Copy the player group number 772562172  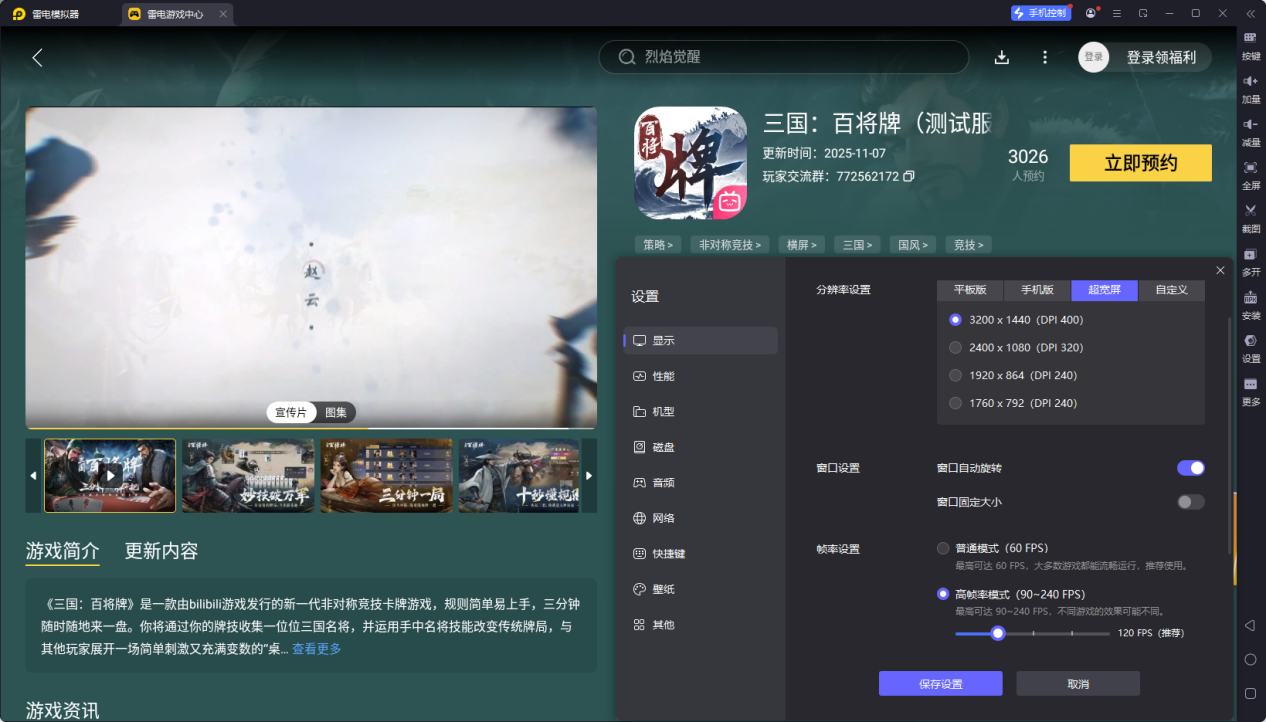click(x=908, y=175)
